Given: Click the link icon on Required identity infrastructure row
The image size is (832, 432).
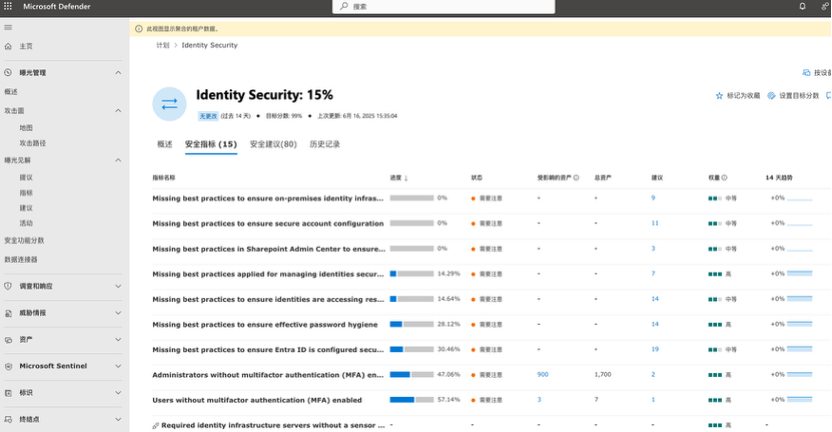Looking at the screenshot, I should pyautogui.click(x=155, y=426).
